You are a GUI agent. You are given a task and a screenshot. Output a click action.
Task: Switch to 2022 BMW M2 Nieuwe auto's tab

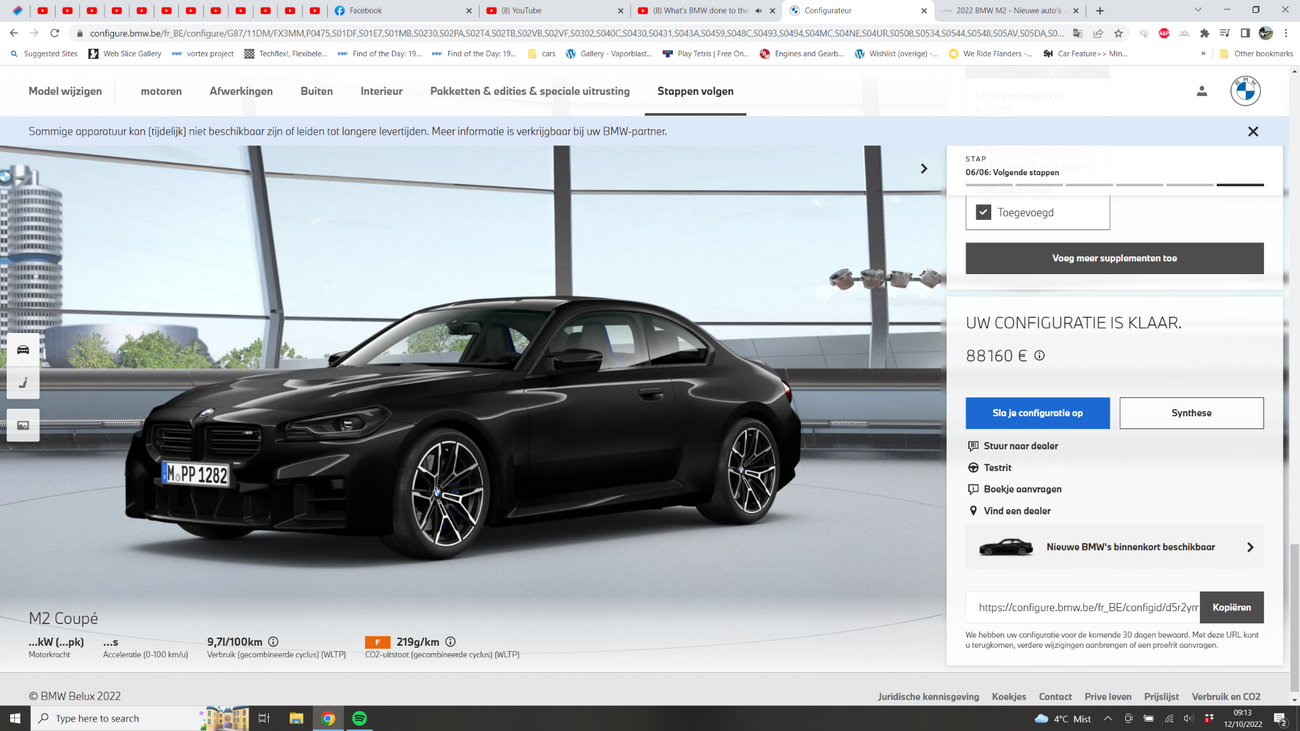click(x=1010, y=11)
